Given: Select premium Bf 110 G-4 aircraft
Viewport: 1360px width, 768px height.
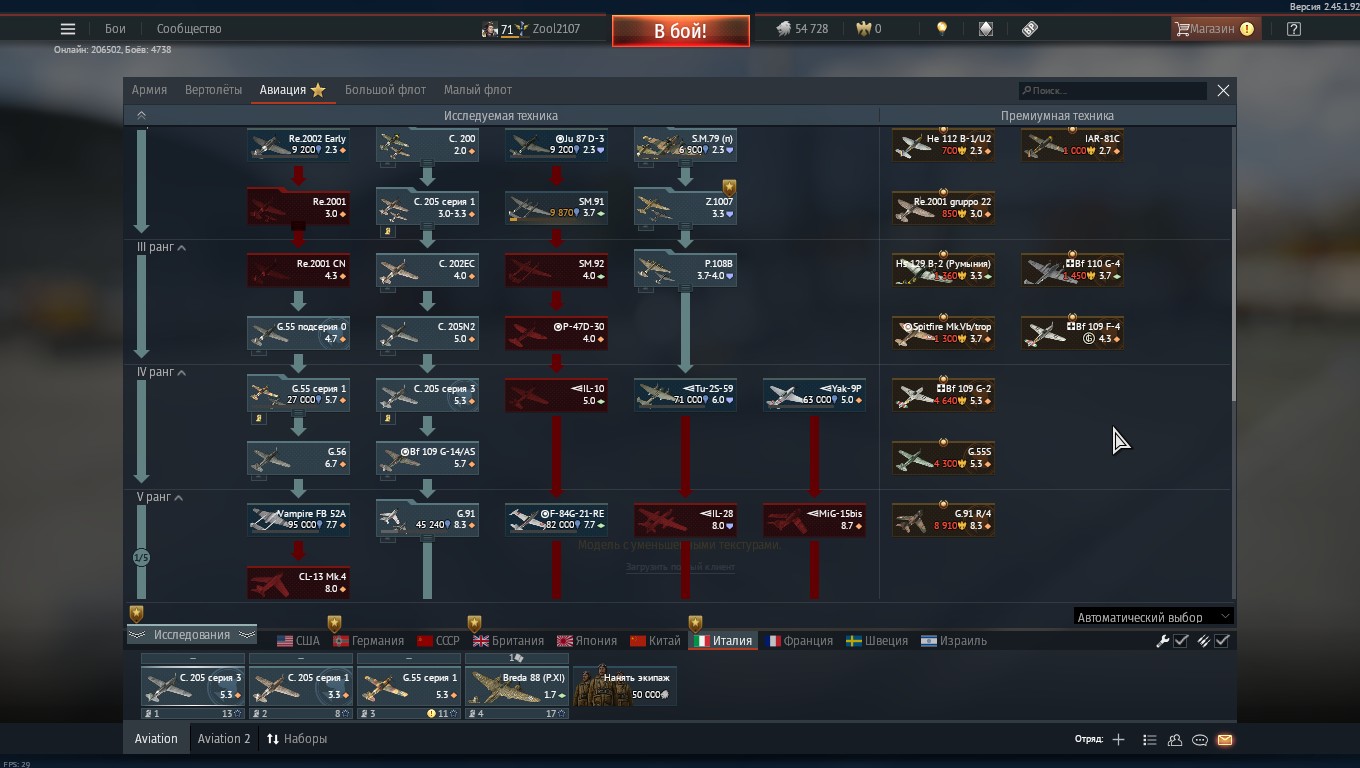Looking at the screenshot, I should tap(1072, 269).
